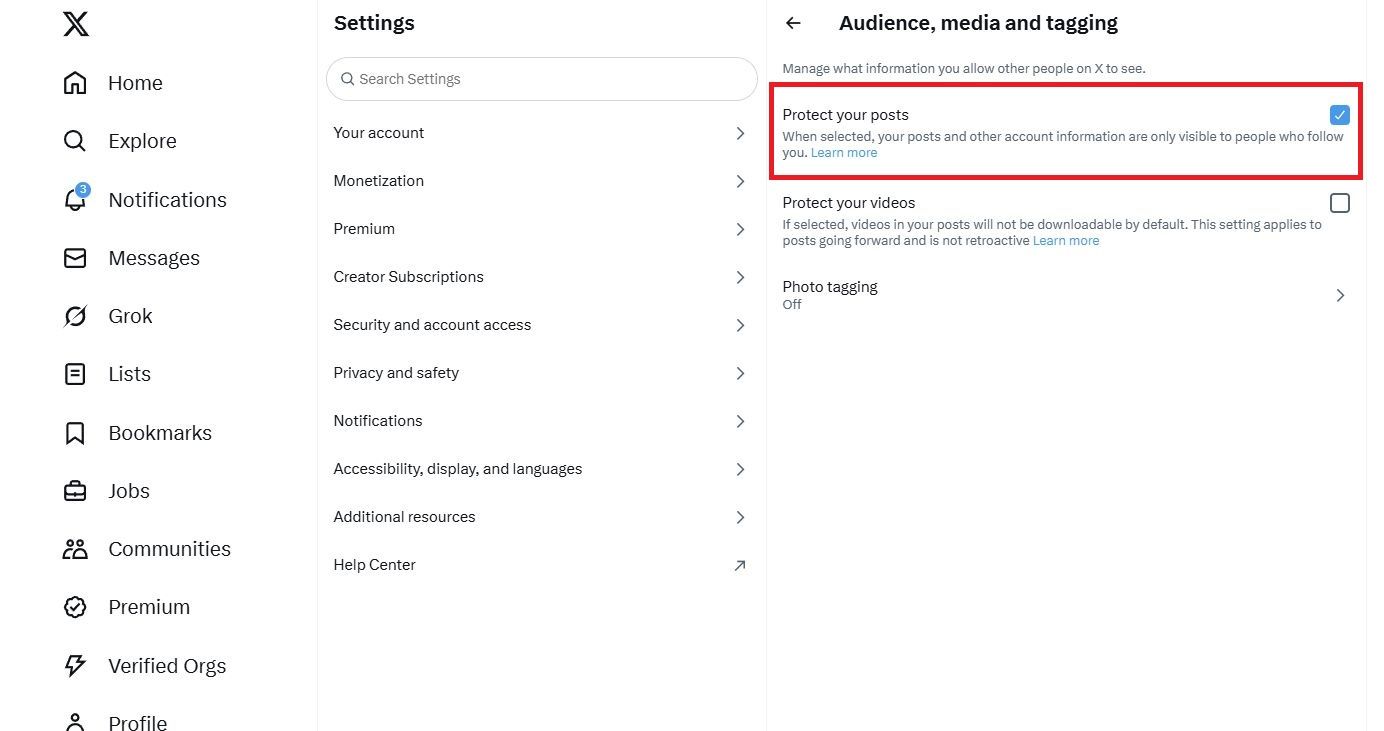Expand Privacy and safety chevron

click(740, 373)
